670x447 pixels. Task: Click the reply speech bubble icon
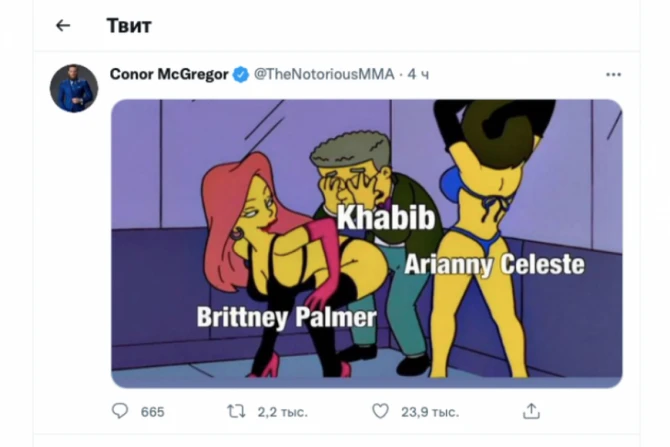coord(120,411)
